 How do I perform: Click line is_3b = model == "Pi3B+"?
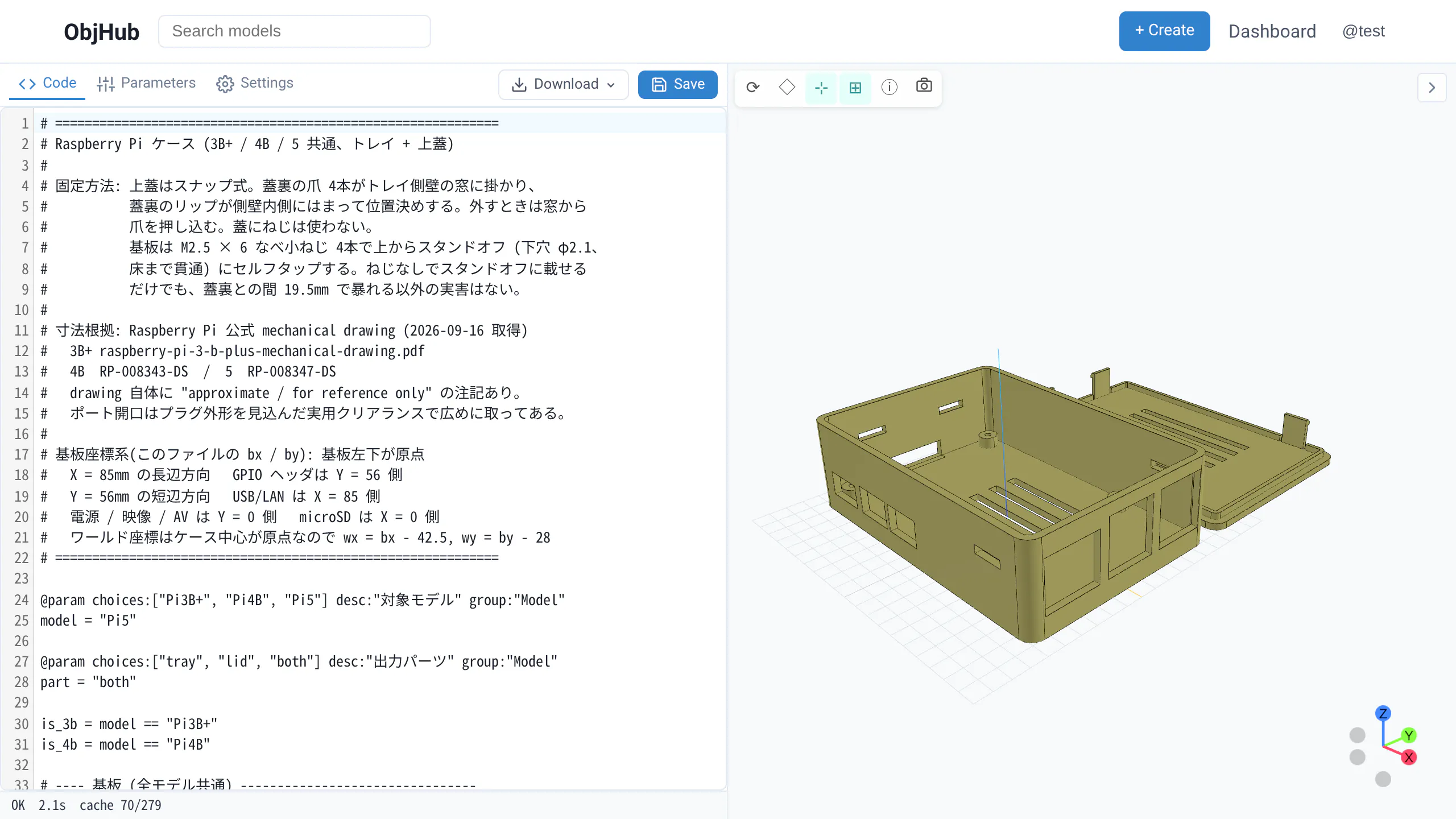click(x=129, y=724)
